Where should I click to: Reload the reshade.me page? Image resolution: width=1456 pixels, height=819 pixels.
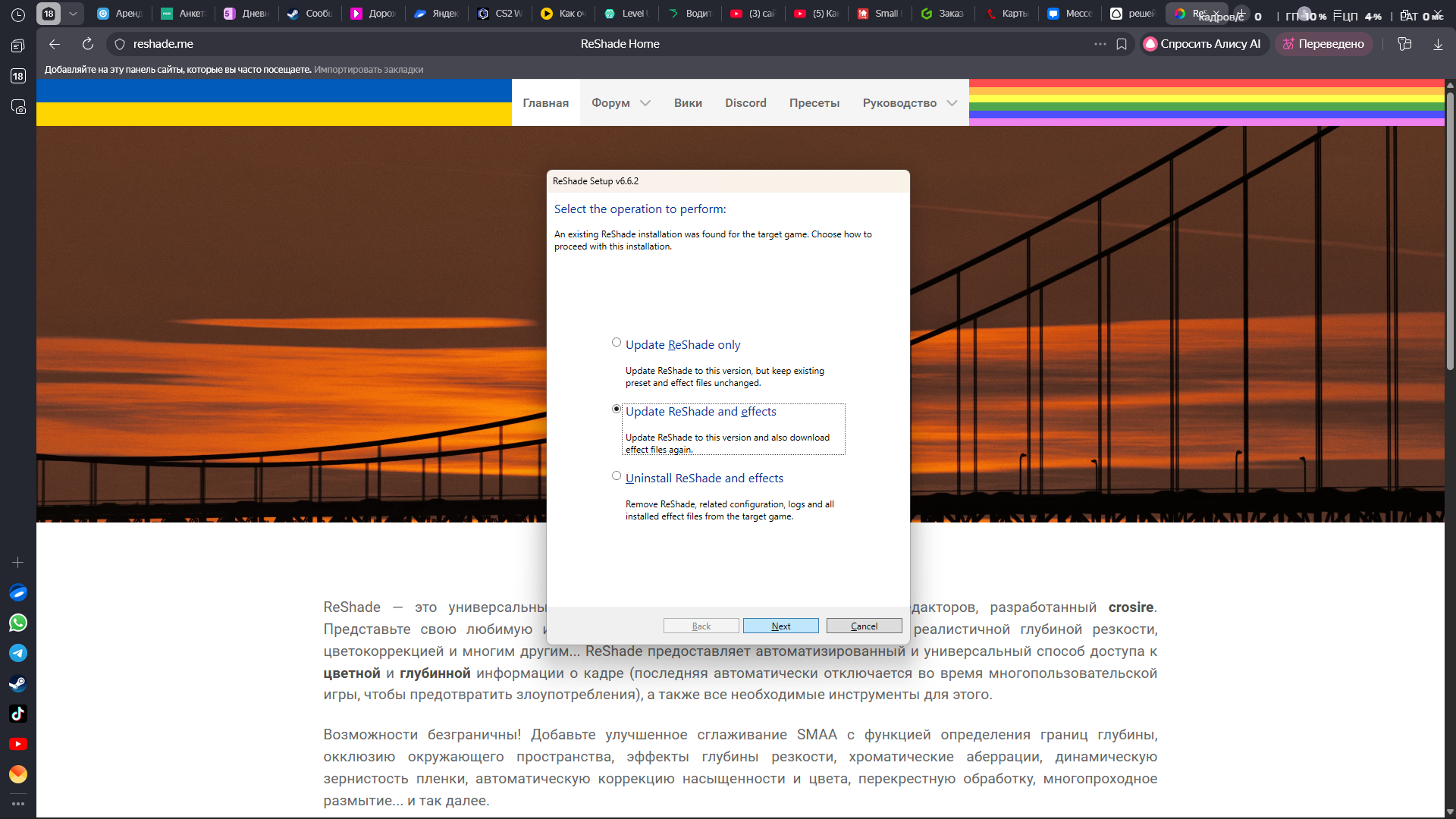pyautogui.click(x=88, y=44)
